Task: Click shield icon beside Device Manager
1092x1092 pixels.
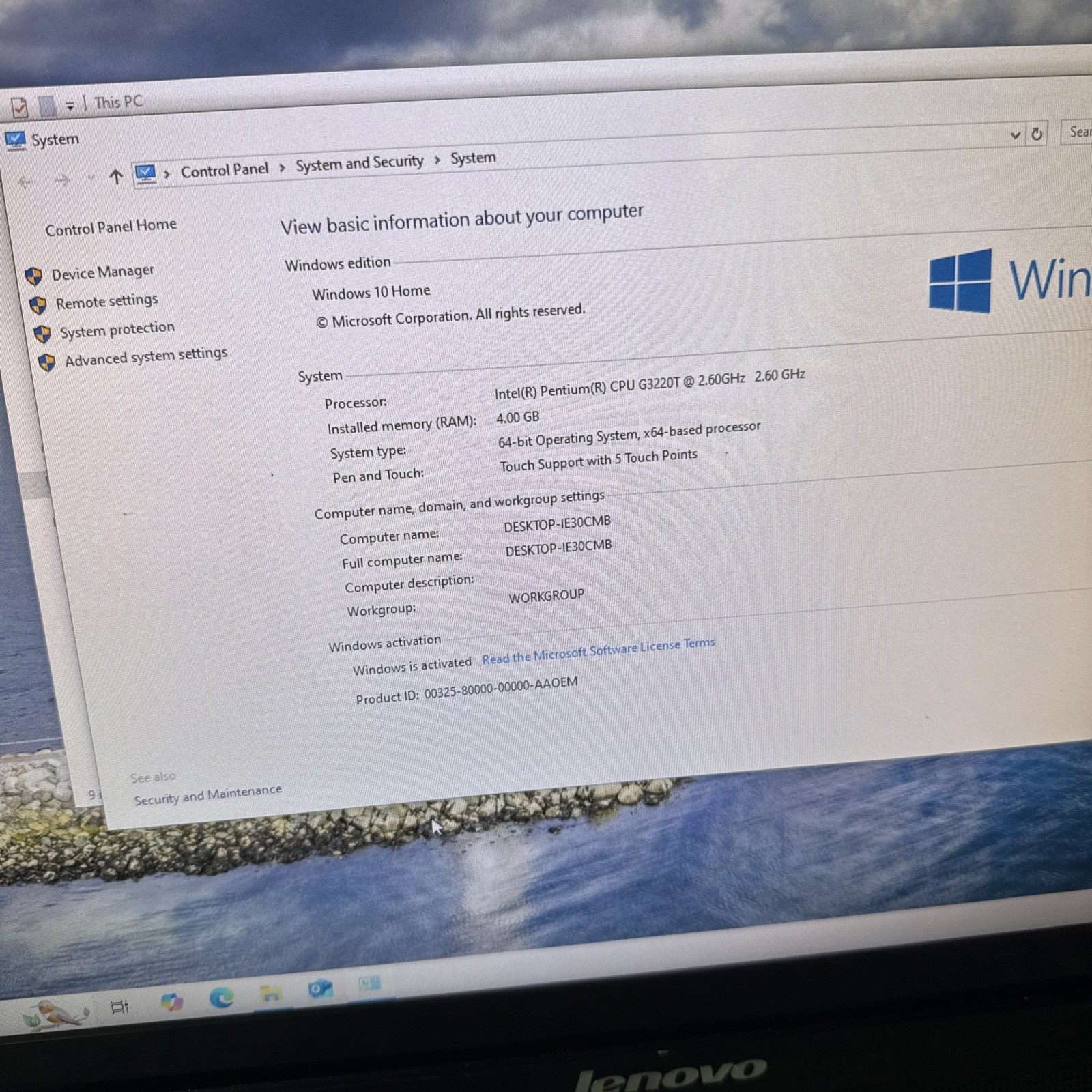Action: tap(33, 276)
